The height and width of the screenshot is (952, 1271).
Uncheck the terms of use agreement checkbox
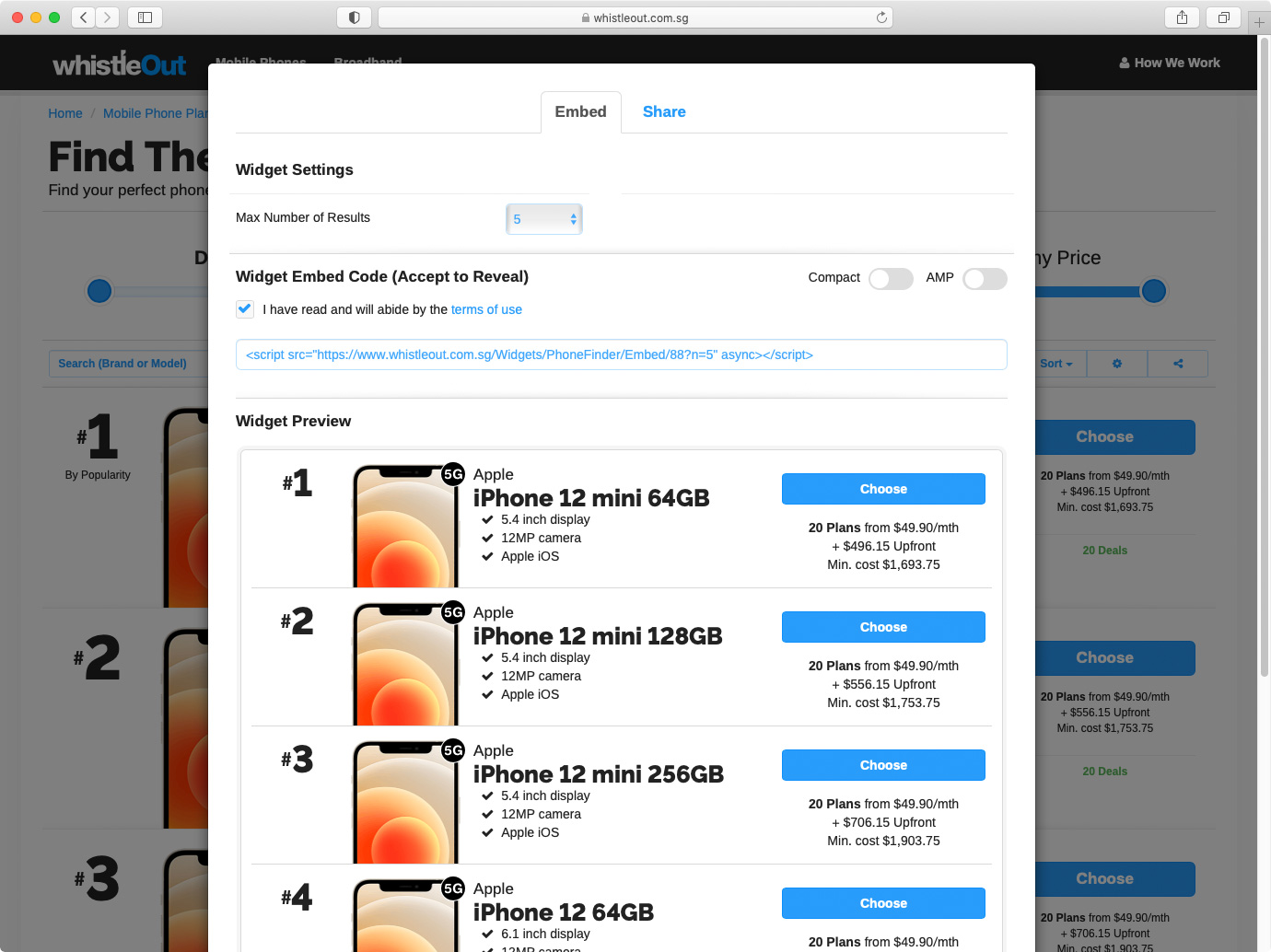point(245,309)
